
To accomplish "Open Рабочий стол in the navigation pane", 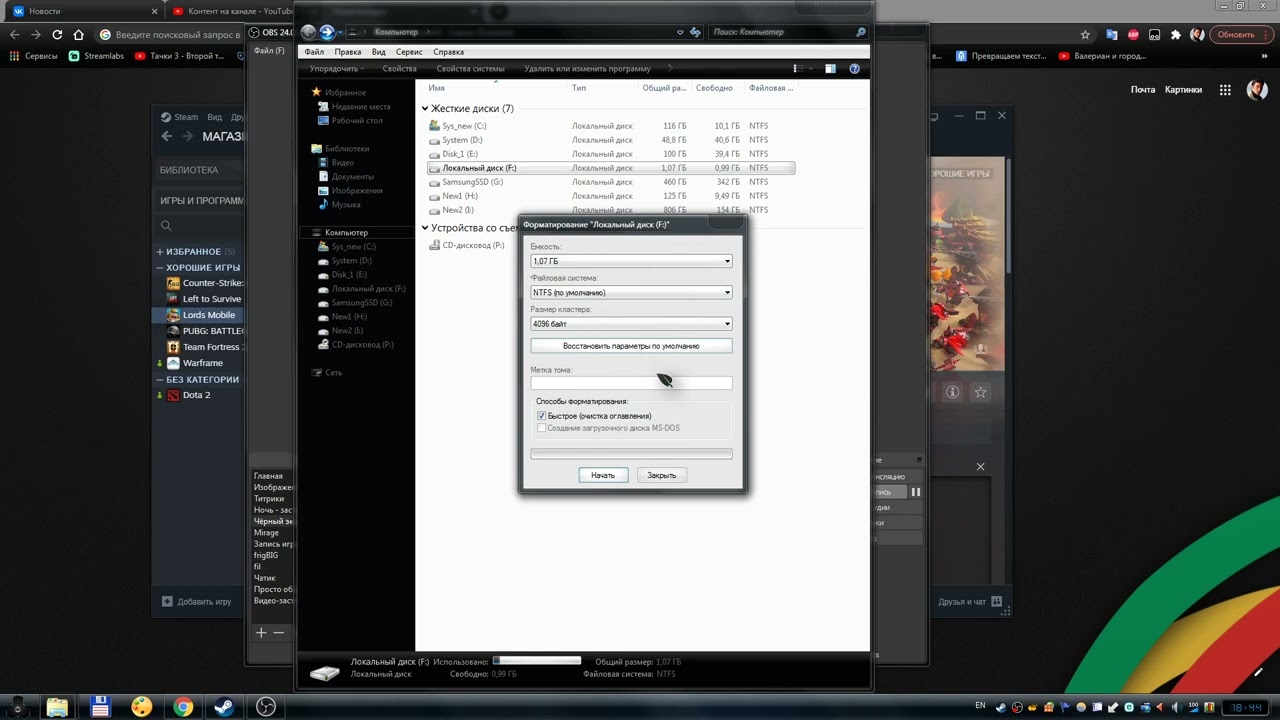I will 357,121.
